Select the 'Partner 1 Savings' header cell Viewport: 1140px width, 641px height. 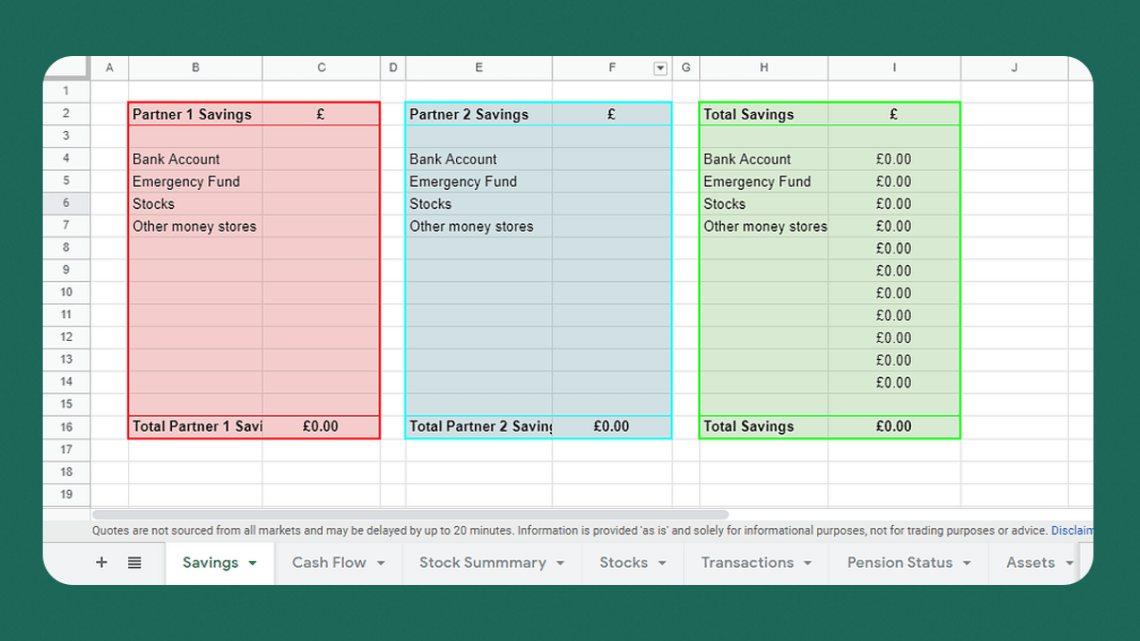click(196, 114)
